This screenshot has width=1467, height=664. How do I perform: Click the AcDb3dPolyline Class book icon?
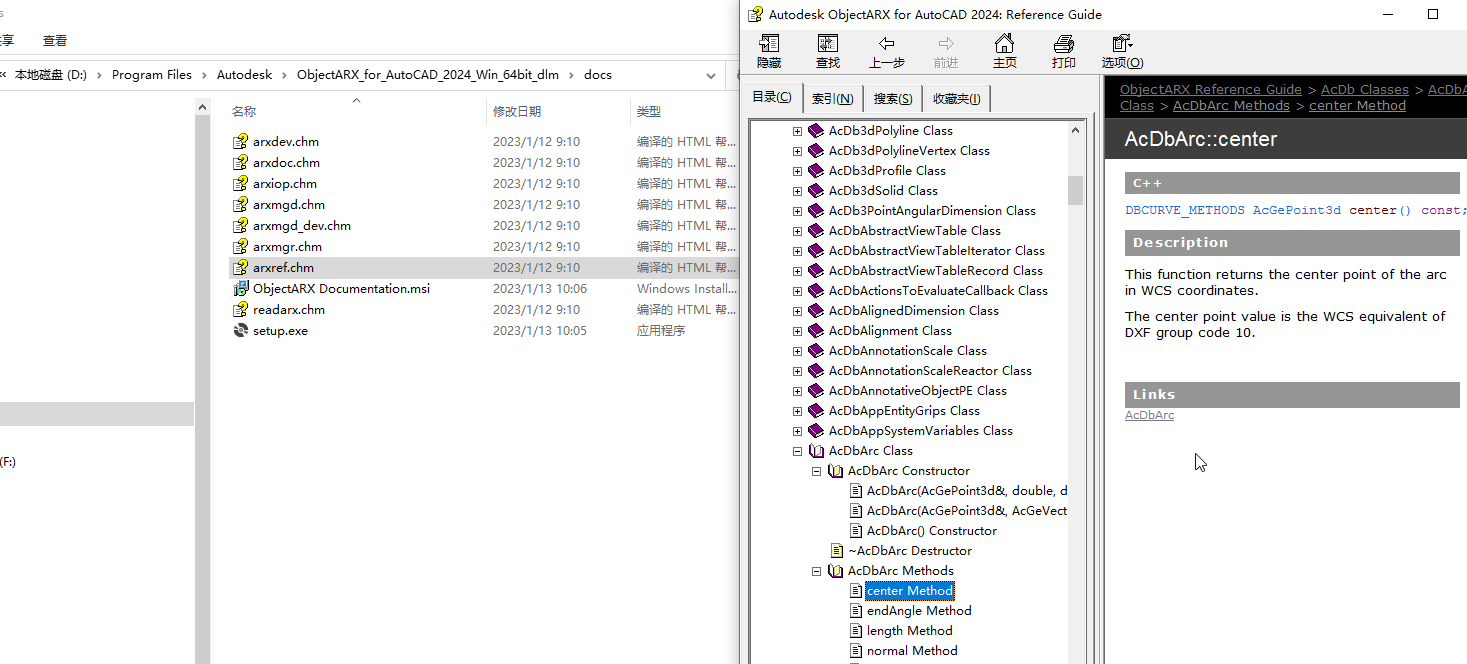pyautogui.click(x=816, y=131)
